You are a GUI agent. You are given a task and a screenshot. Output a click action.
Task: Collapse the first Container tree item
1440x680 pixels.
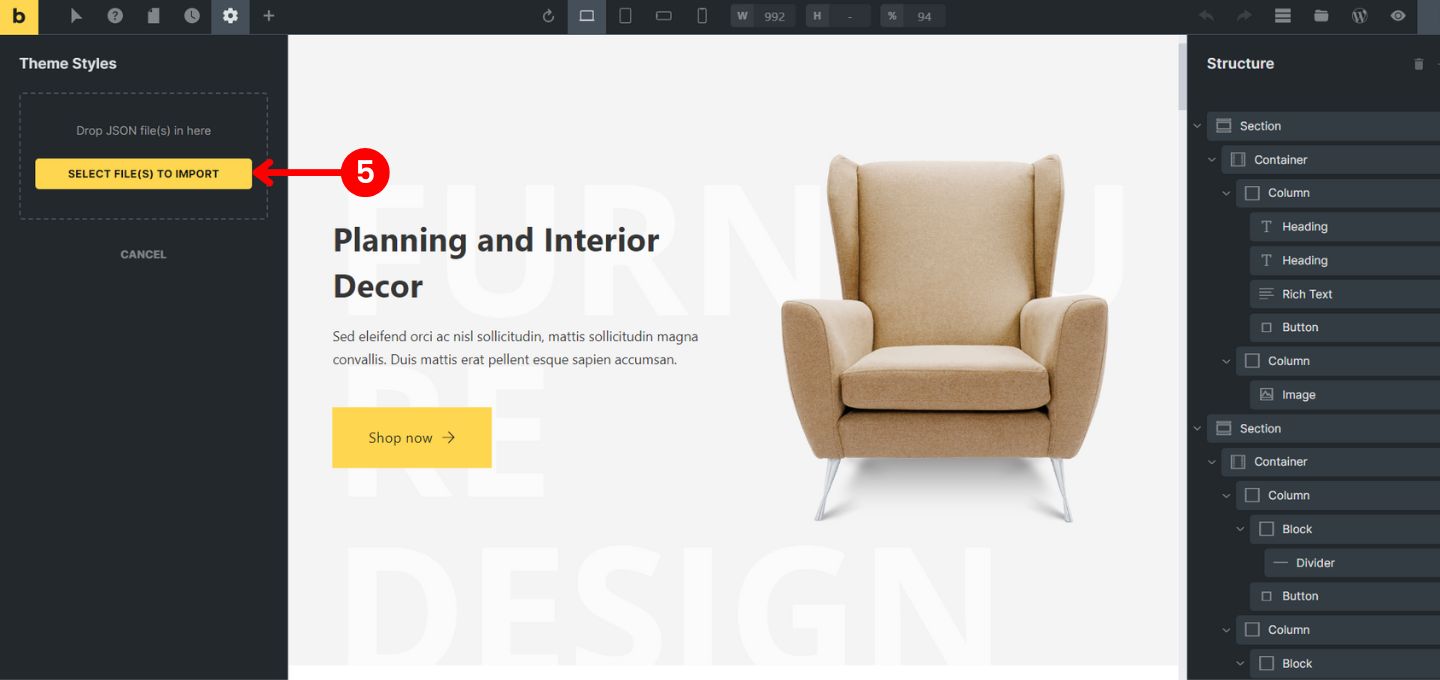tap(1212, 160)
